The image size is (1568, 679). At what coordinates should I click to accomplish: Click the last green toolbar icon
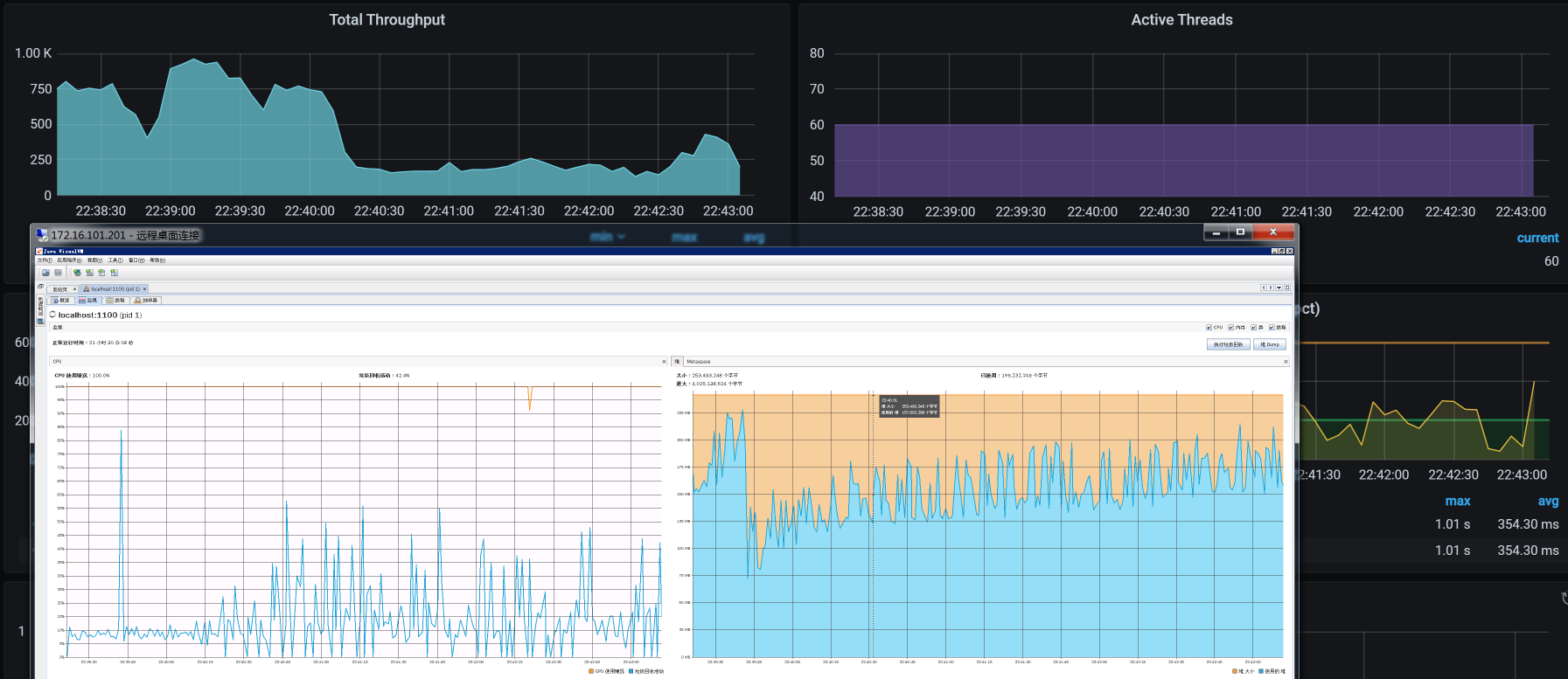114,273
